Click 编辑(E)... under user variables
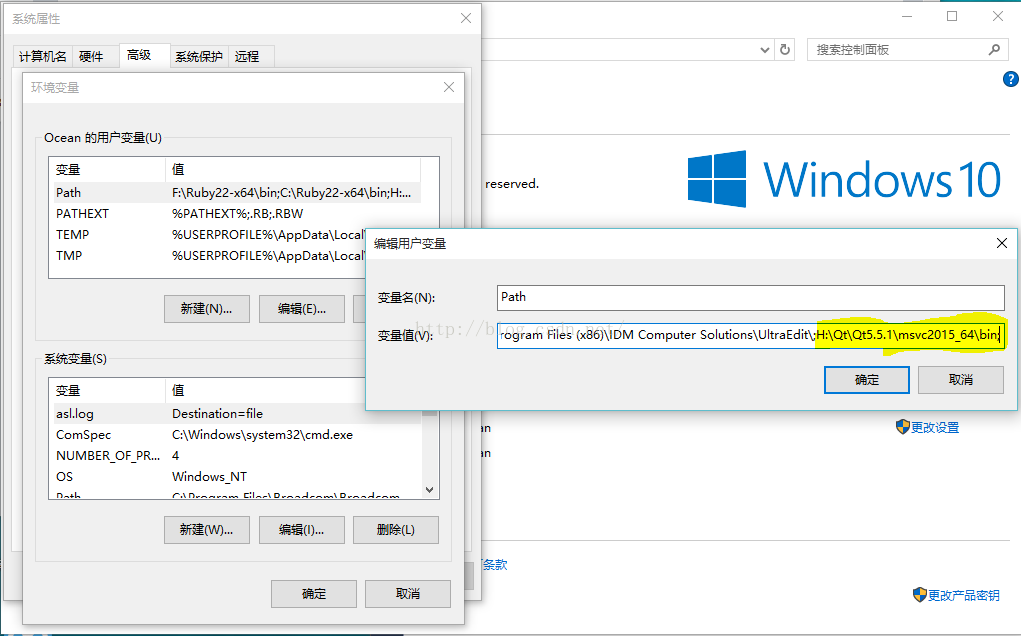Screen dimensions: 1021x636 (301, 309)
